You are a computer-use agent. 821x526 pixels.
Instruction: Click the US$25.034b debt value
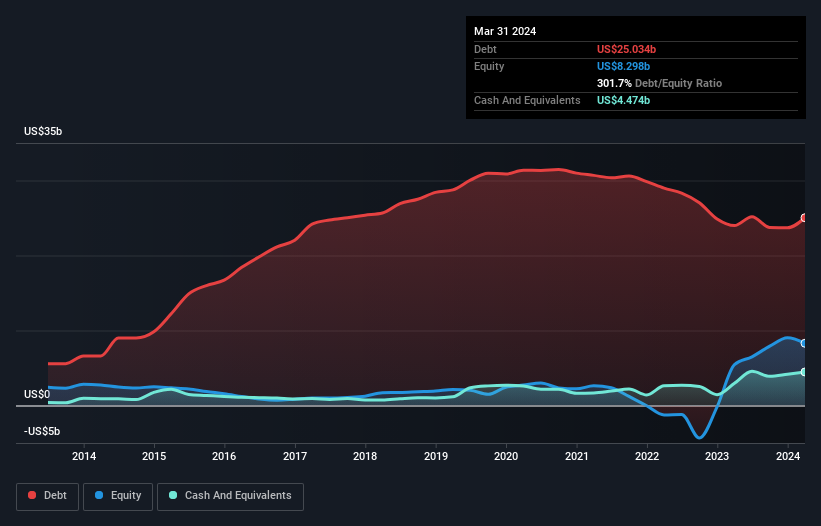click(626, 49)
